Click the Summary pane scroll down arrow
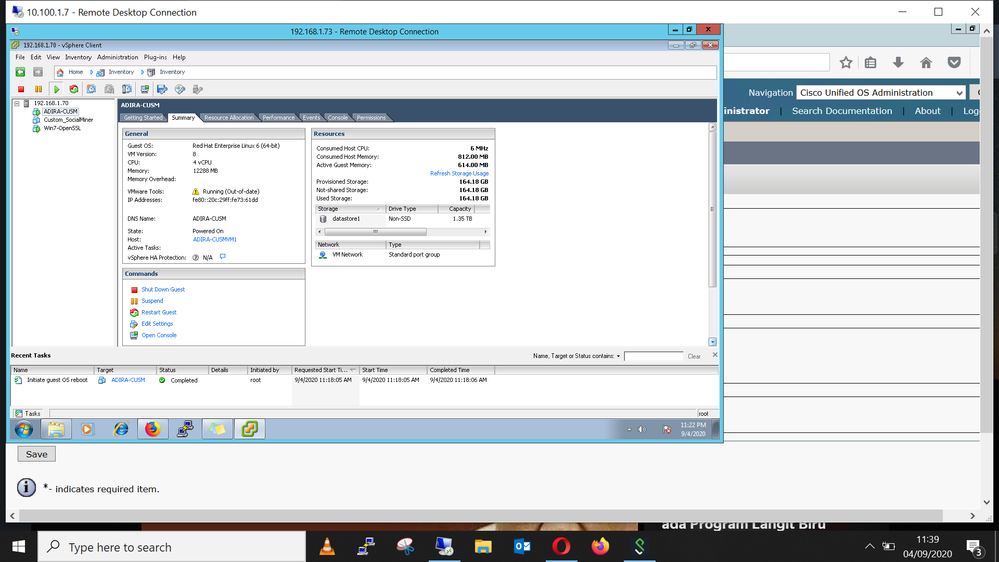Screen dimensions: 999x562 (x=712, y=342)
